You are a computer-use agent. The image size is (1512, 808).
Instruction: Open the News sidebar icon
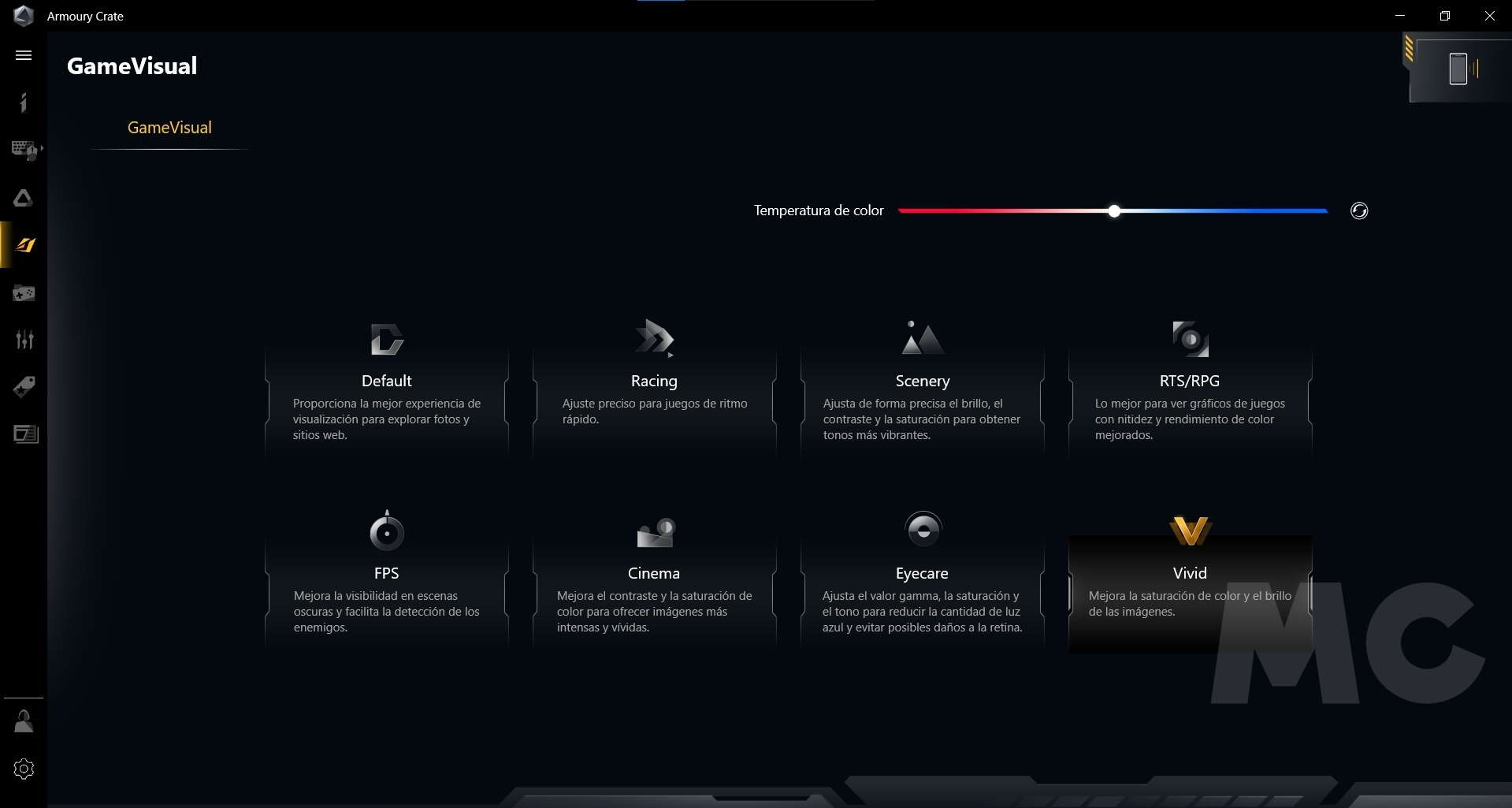tap(24, 434)
